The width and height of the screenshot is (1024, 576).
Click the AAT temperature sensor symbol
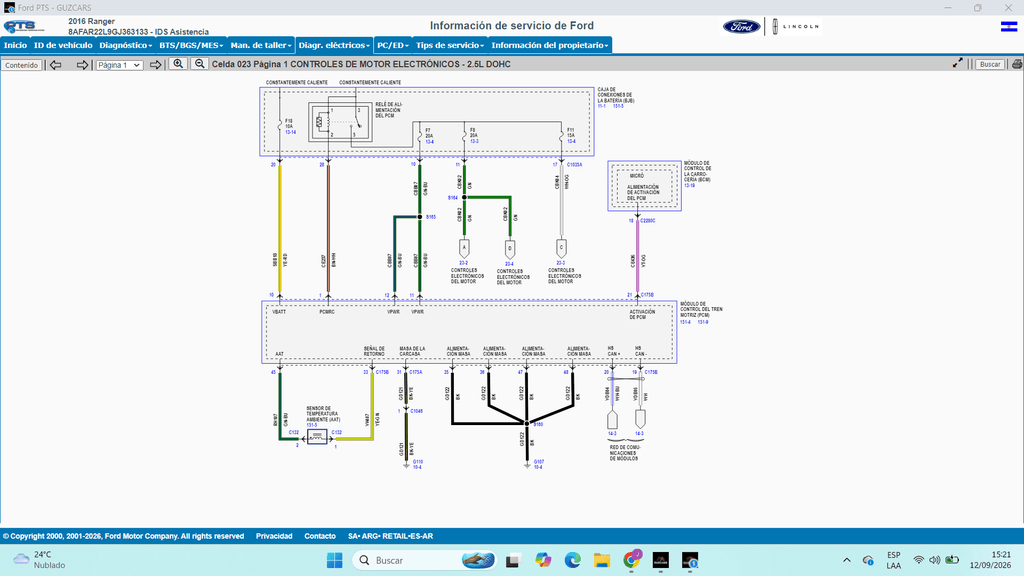[x=317, y=436]
